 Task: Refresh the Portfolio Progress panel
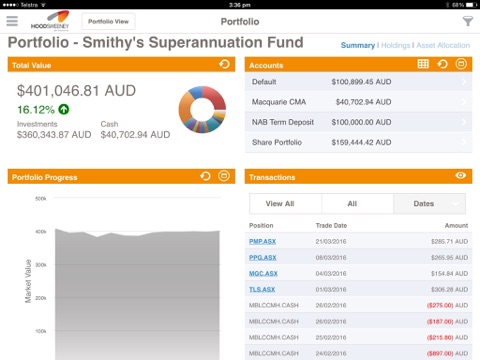coord(205,176)
